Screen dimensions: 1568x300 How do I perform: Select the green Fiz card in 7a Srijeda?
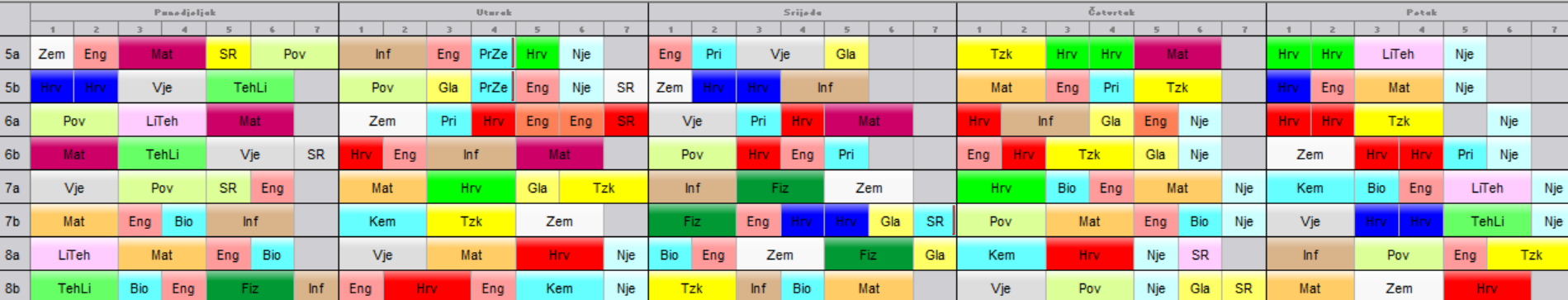[x=780, y=188]
